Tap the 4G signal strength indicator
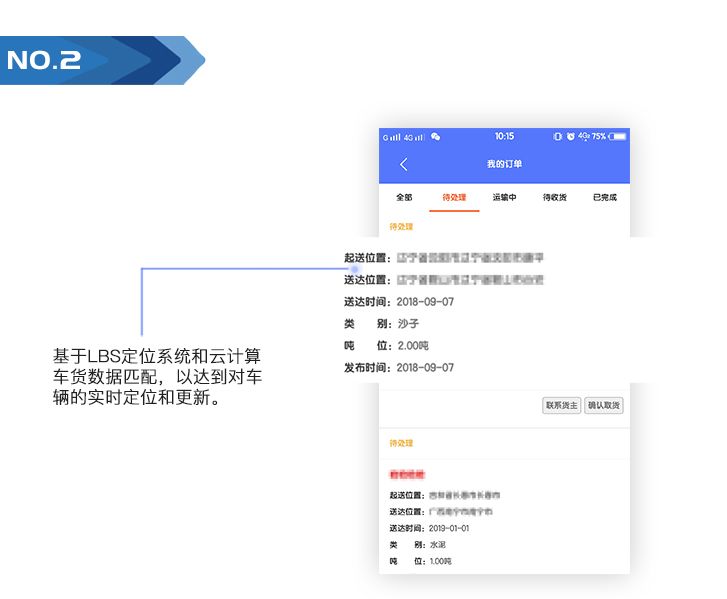727x599 pixels. pos(414,137)
